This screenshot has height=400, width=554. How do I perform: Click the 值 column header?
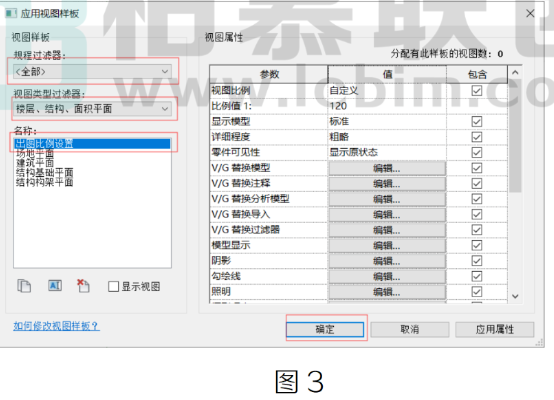(387, 74)
